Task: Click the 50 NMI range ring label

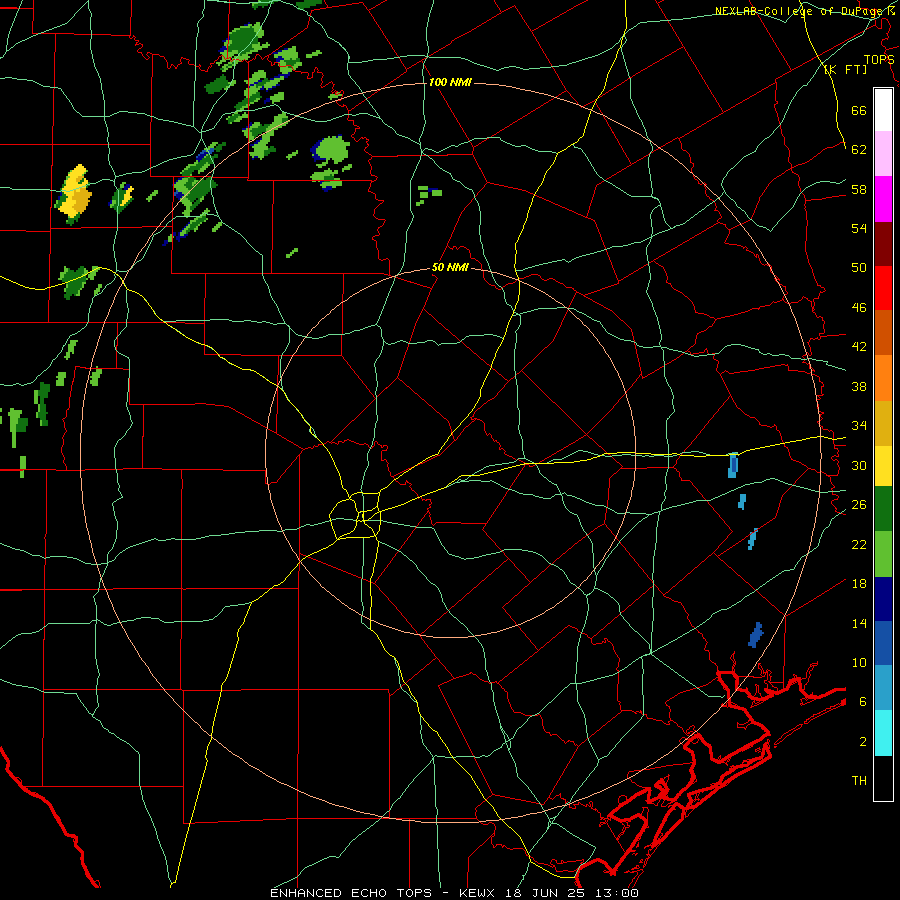Action: click(x=450, y=267)
